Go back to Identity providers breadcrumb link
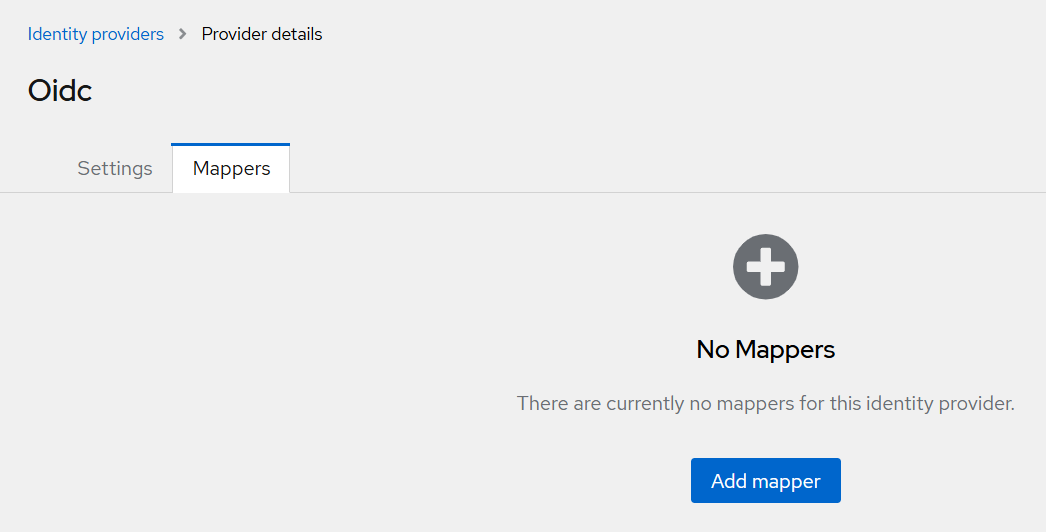Image resolution: width=1046 pixels, height=532 pixels. pyautogui.click(x=96, y=34)
